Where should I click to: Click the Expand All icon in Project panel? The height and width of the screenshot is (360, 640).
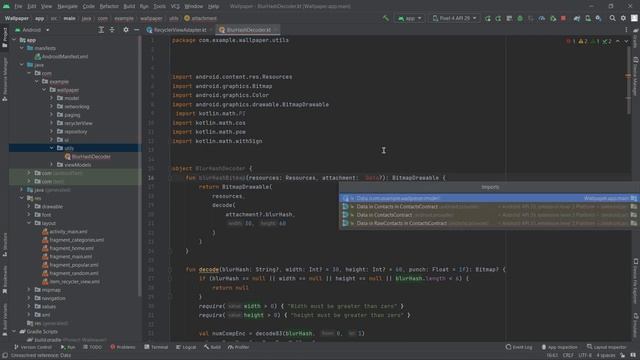point(101,30)
